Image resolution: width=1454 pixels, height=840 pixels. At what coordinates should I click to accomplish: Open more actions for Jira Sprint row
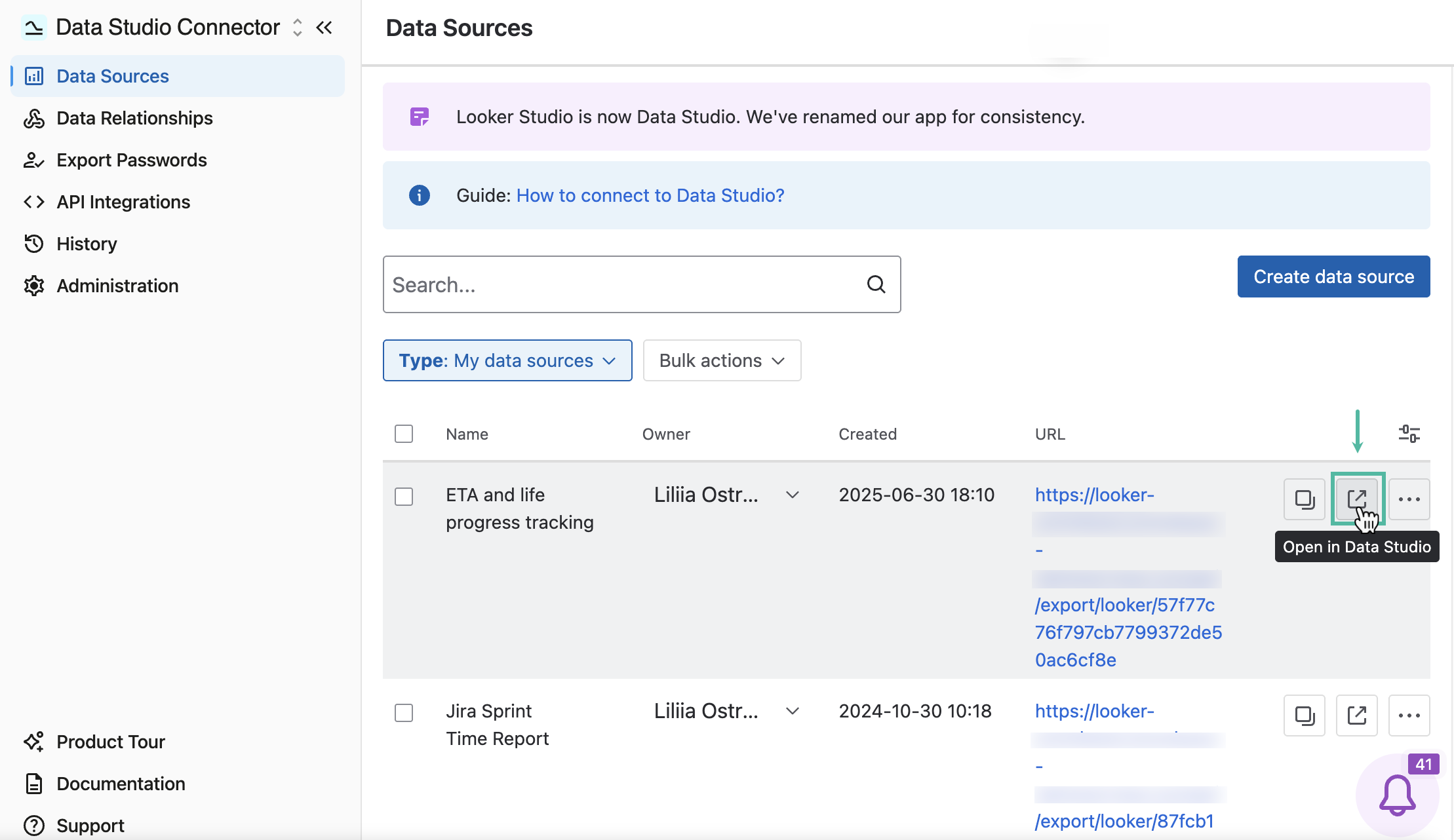[x=1409, y=716]
